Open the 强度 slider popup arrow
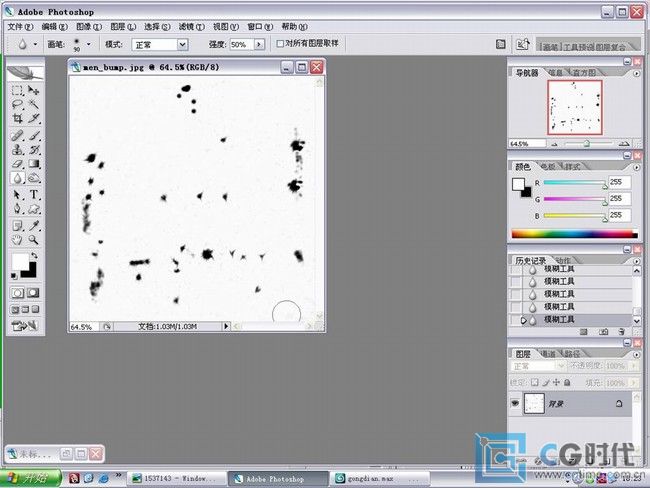The width and height of the screenshot is (650, 488). [259, 44]
